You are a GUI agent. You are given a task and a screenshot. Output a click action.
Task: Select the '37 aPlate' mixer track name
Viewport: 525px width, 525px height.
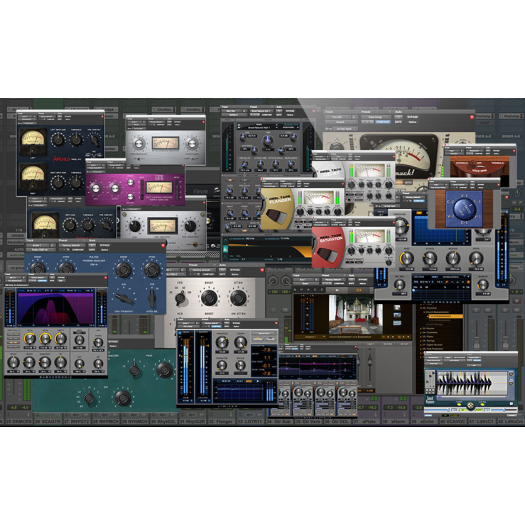[368, 422]
